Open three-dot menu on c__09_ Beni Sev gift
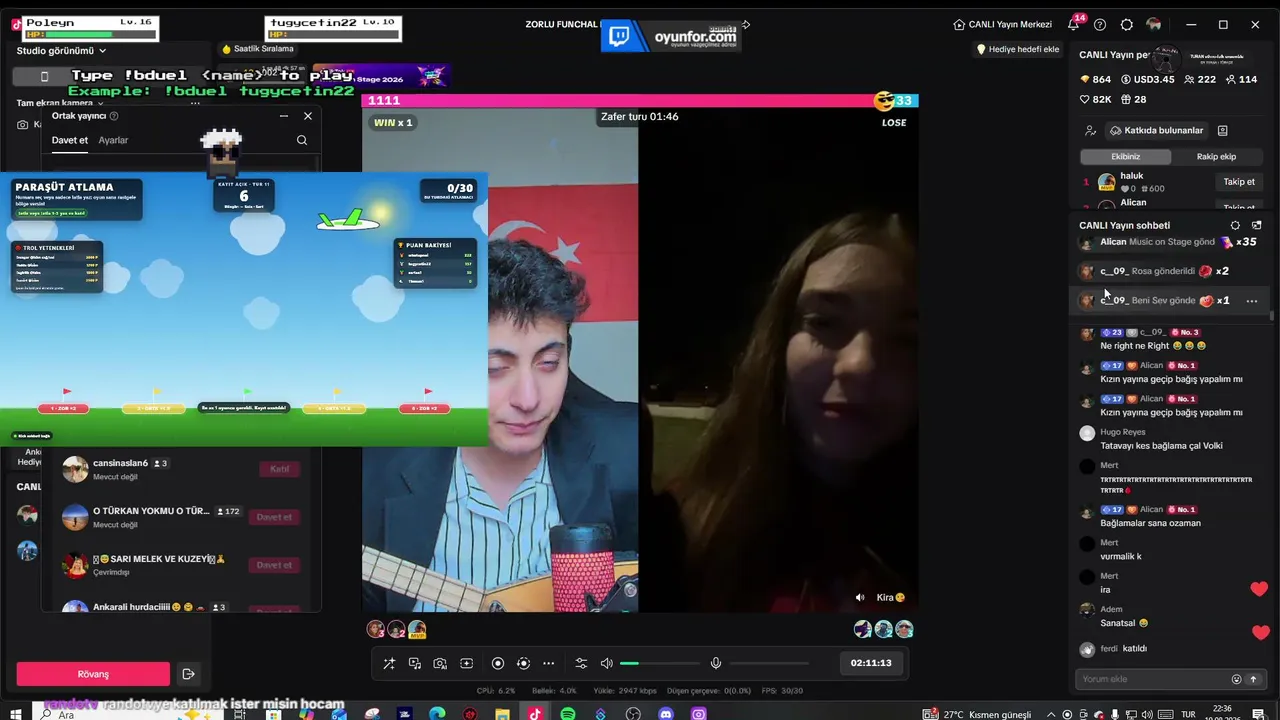The width and height of the screenshot is (1280, 720). pyautogui.click(x=1251, y=301)
